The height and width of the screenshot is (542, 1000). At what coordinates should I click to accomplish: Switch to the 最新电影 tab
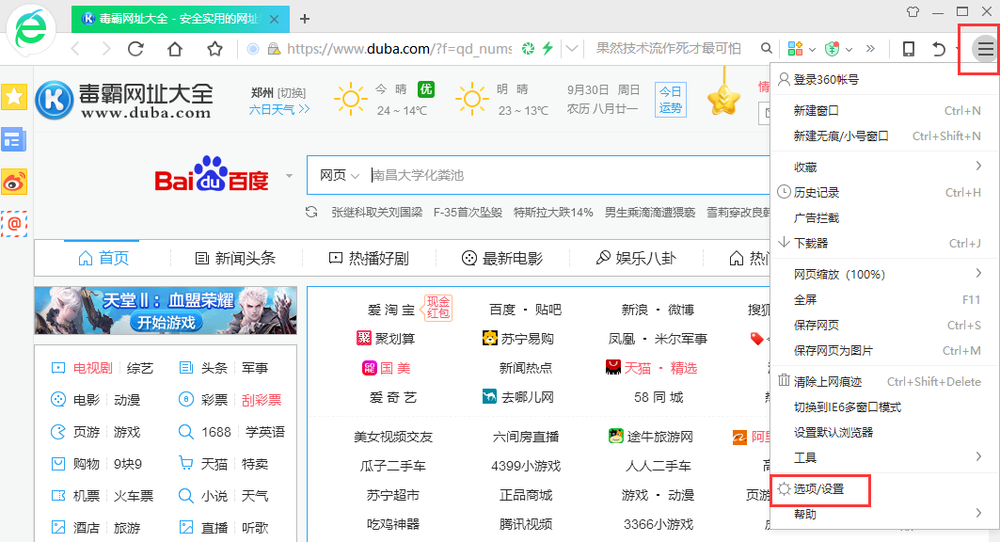point(502,258)
